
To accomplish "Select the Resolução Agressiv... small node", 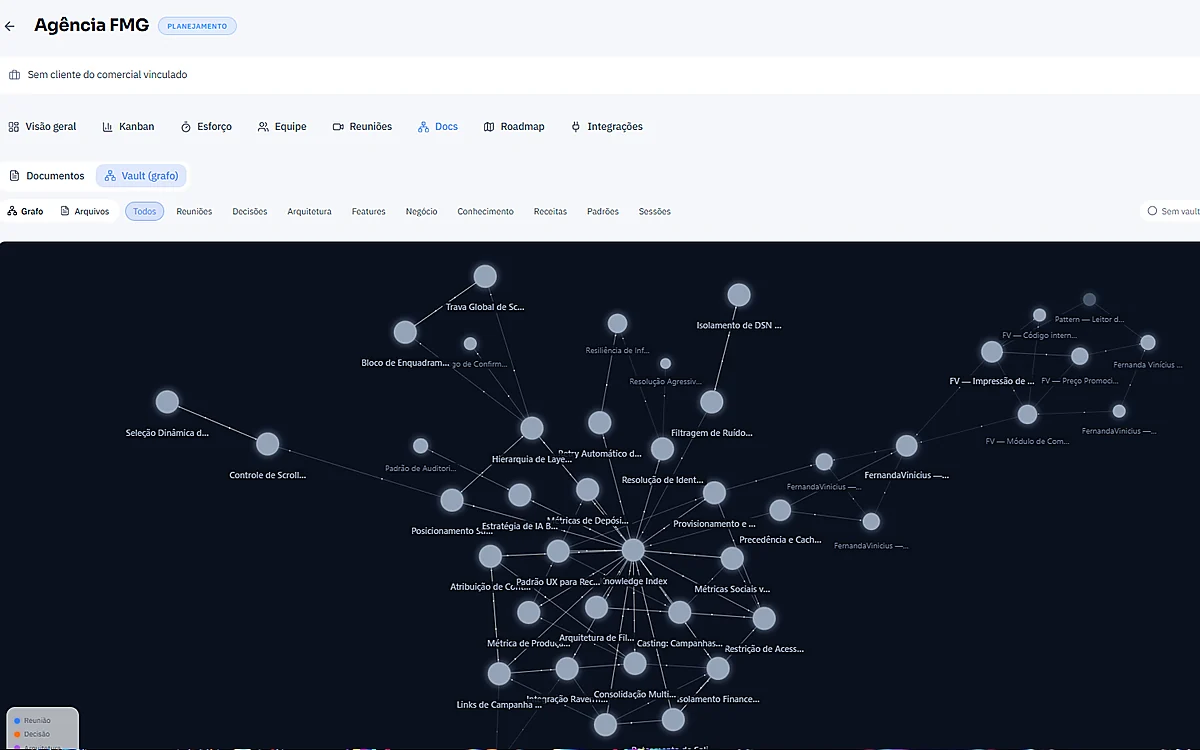I will pyautogui.click(x=666, y=364).
